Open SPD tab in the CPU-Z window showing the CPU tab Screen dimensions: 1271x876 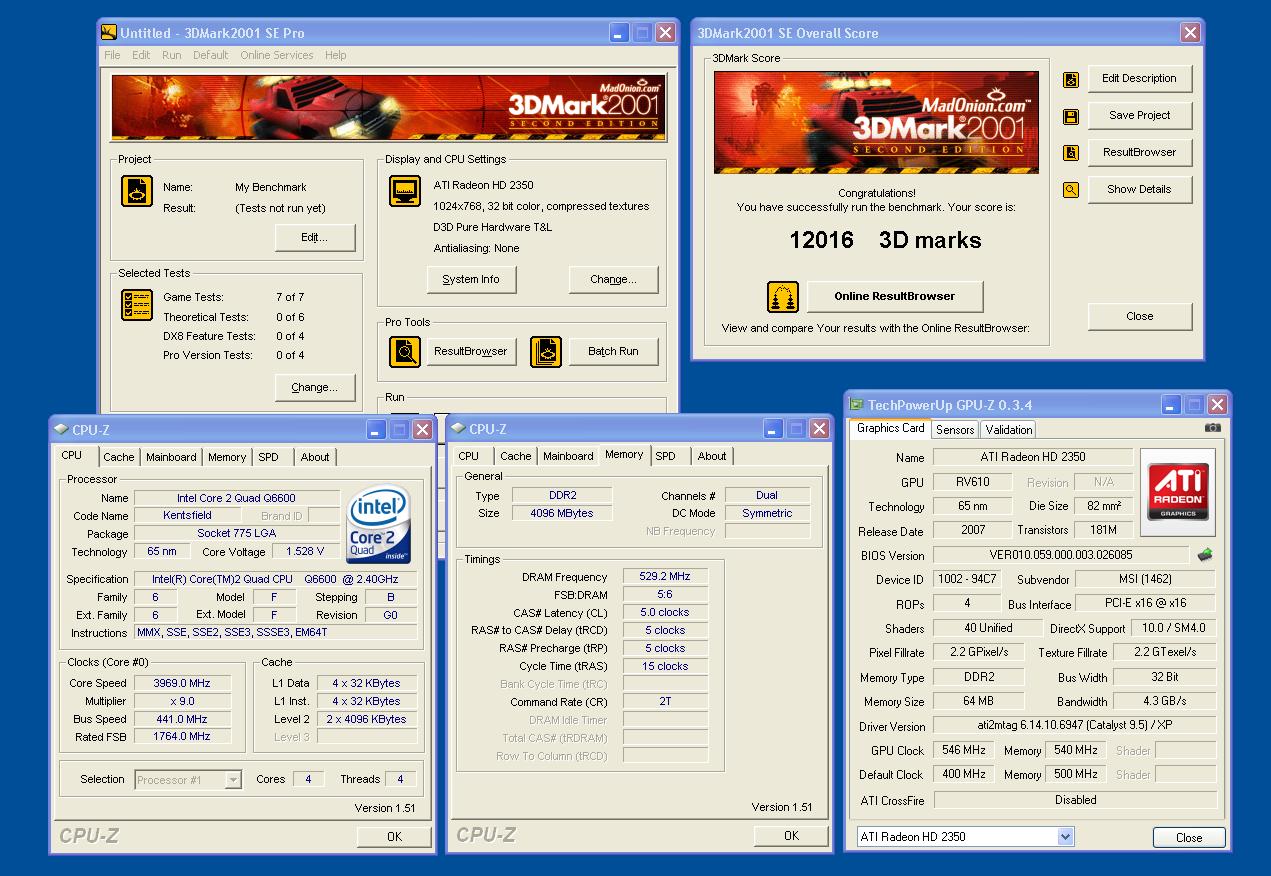pyautogui.click(x=268, y=457)
